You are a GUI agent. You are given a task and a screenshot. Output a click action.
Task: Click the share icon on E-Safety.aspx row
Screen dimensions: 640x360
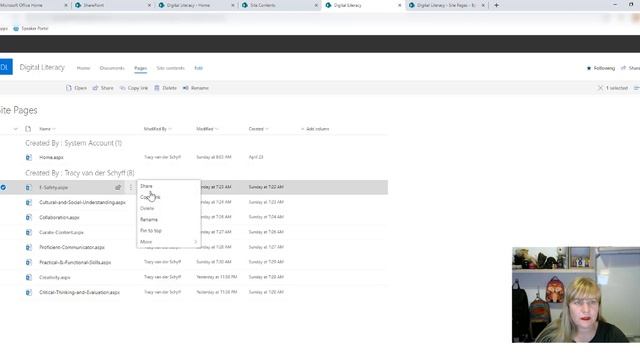pos(118,187)
